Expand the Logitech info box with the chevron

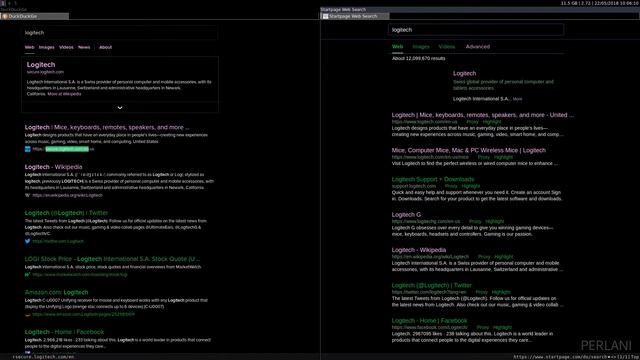click(x=120, y=108)
